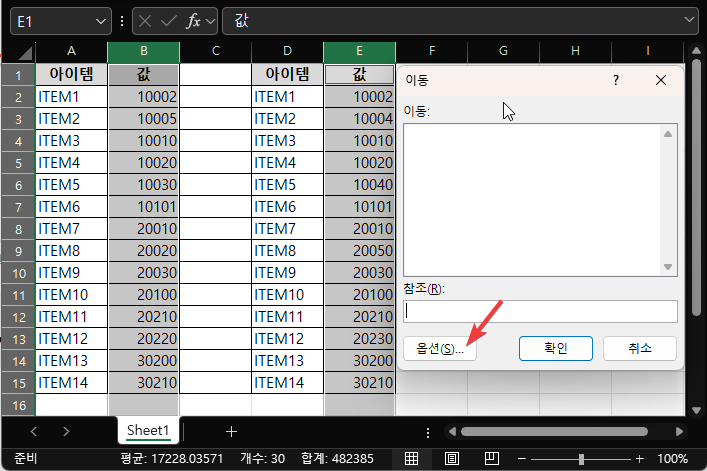Switch to Page Break Preview icon
707x471 pixels.
tap(491, 458)
